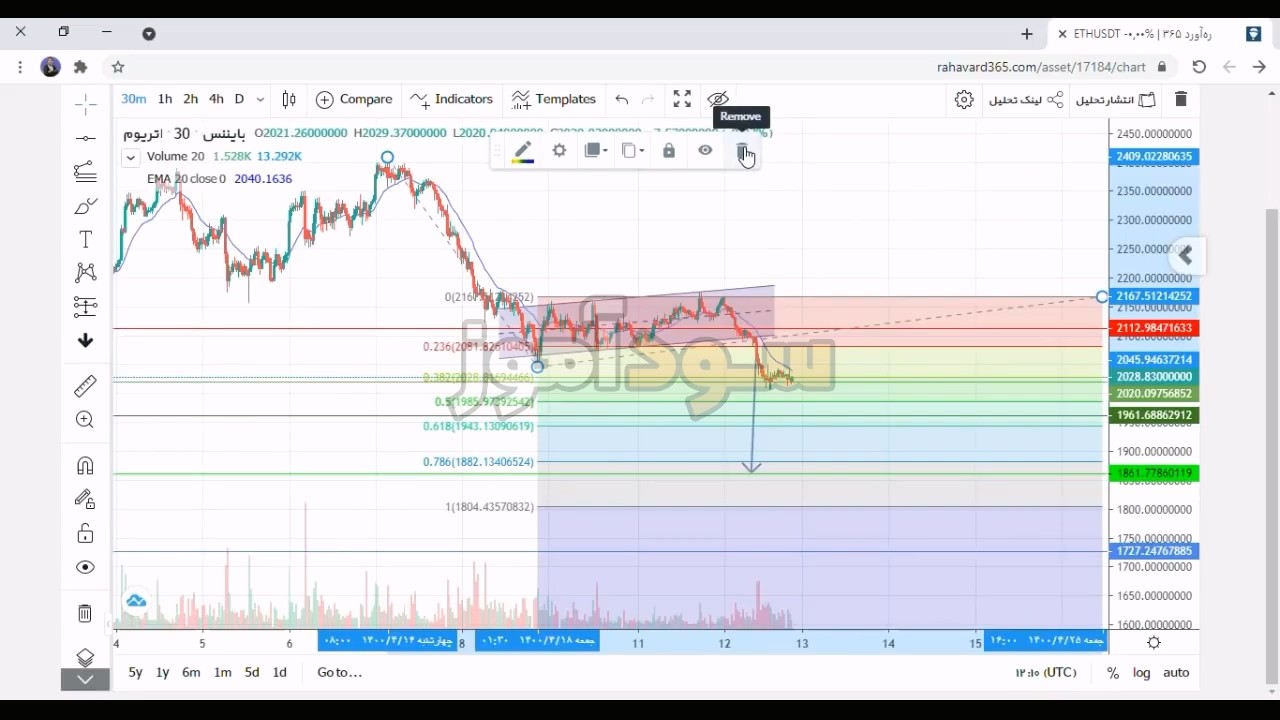The width and height of the screenshot is (1280, 720).
Task: Expand the left toolbar bottom chevron
Action: point(85,680)
